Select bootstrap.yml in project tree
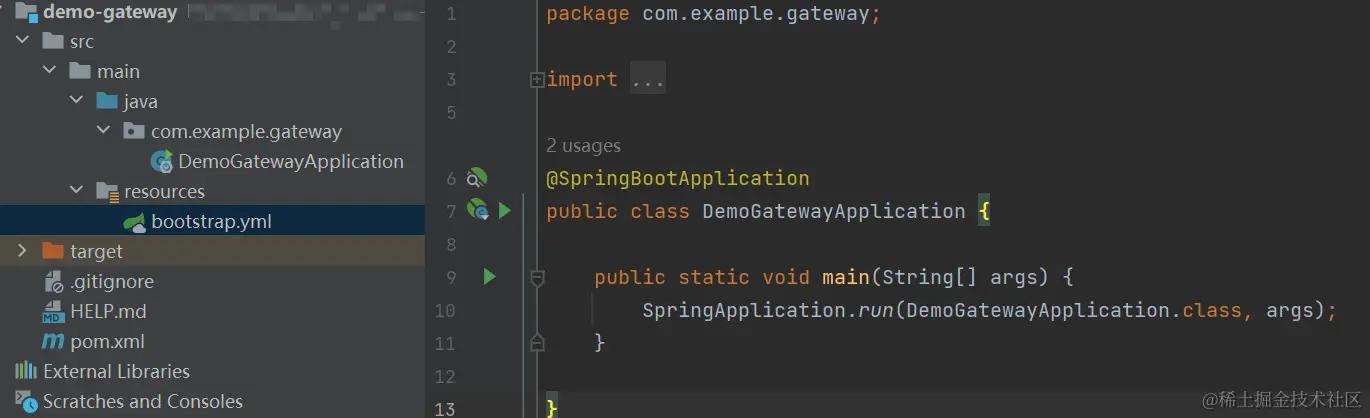1370x418 pixels. (x=211, y=222)
